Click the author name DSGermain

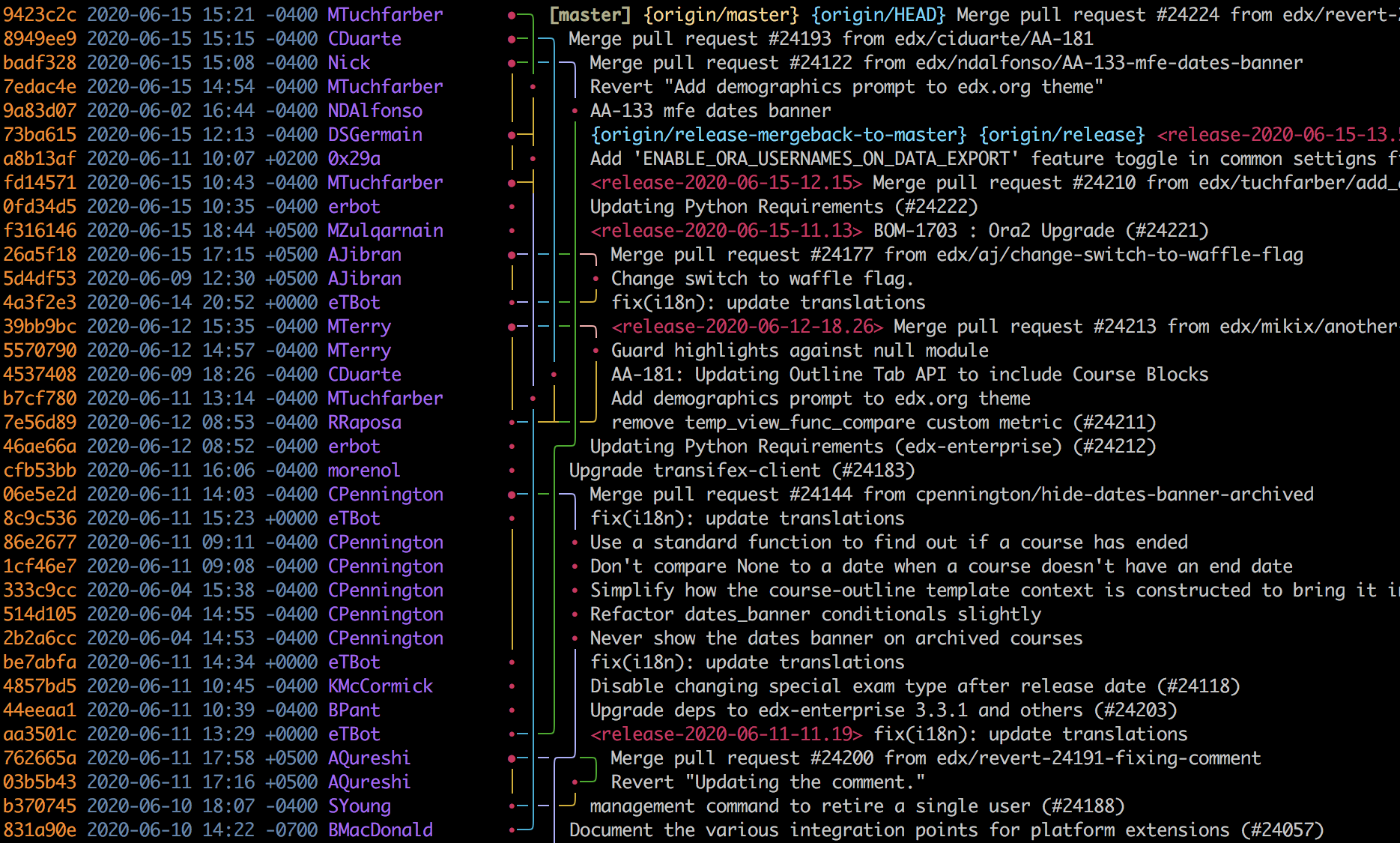375,135
